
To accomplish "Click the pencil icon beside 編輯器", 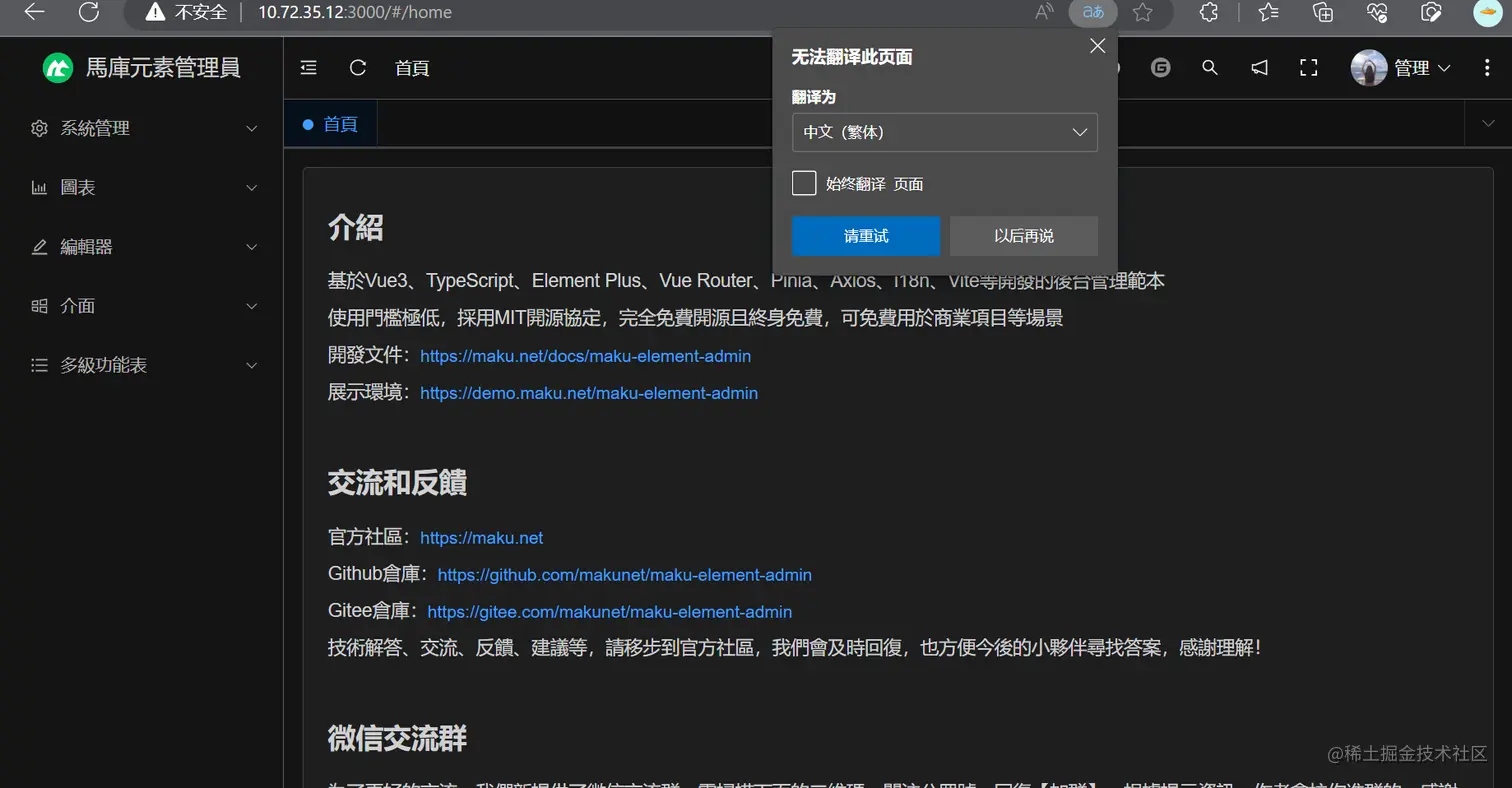I will 39,247.
